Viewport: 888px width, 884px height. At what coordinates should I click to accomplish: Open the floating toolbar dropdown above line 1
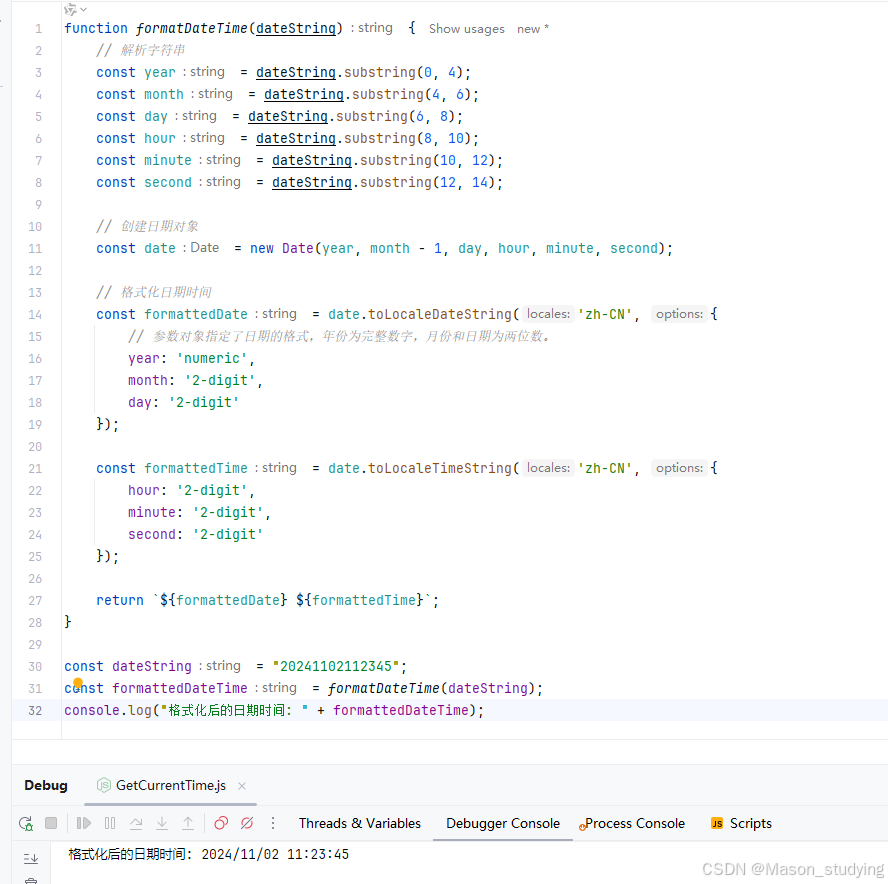pos(75,9)
